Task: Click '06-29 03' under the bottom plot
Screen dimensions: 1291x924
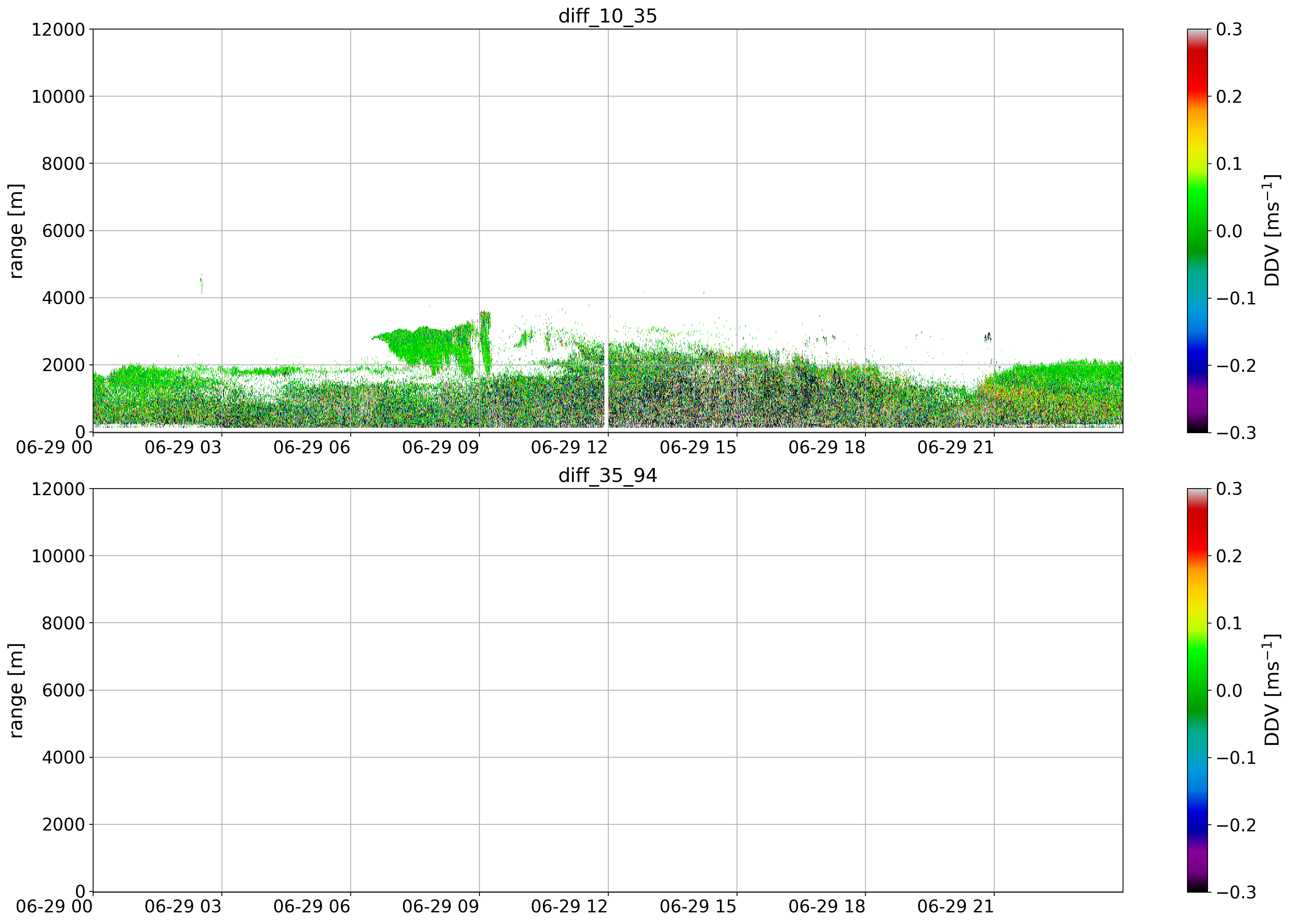Action: (x=183, y=907)
